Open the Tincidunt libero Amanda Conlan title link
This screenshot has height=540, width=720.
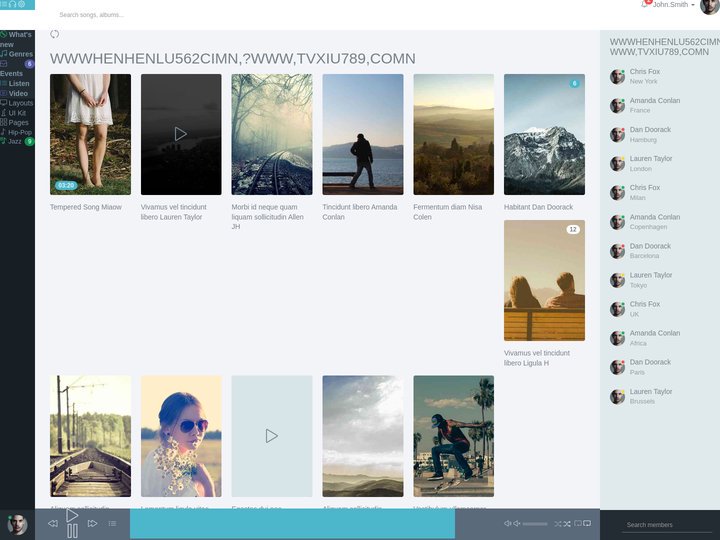[360, 212]
